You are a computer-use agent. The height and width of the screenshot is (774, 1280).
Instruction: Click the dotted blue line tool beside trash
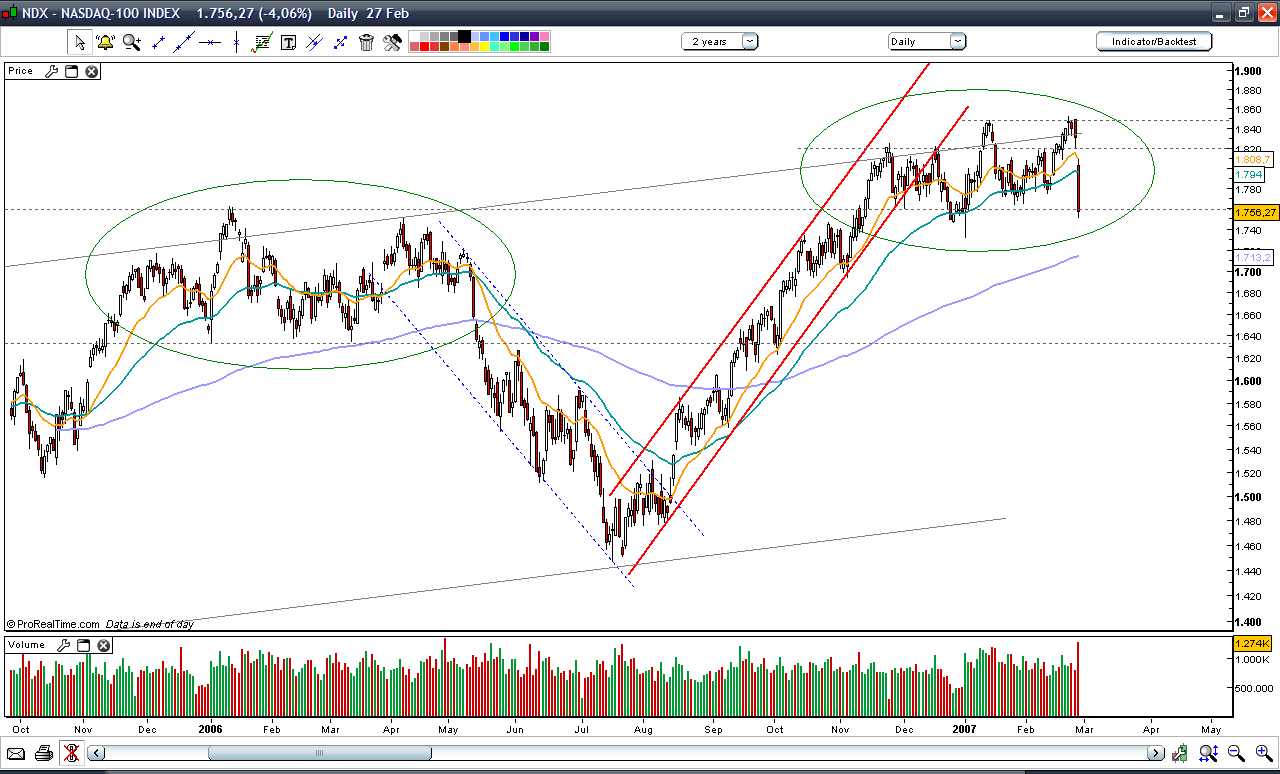340,42
